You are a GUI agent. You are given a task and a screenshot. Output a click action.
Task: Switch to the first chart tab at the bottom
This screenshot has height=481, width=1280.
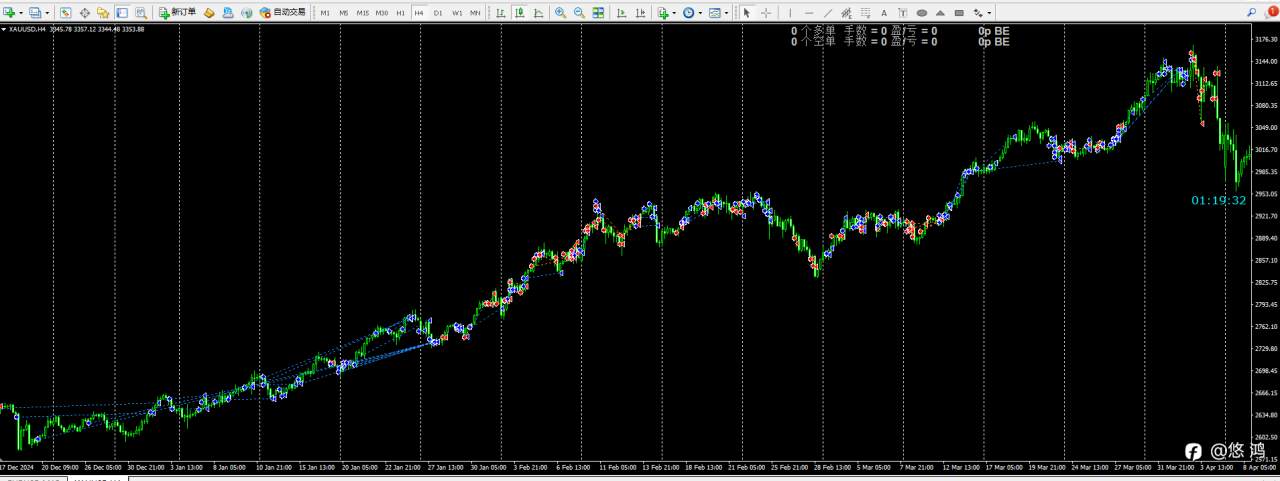[32, 478]
